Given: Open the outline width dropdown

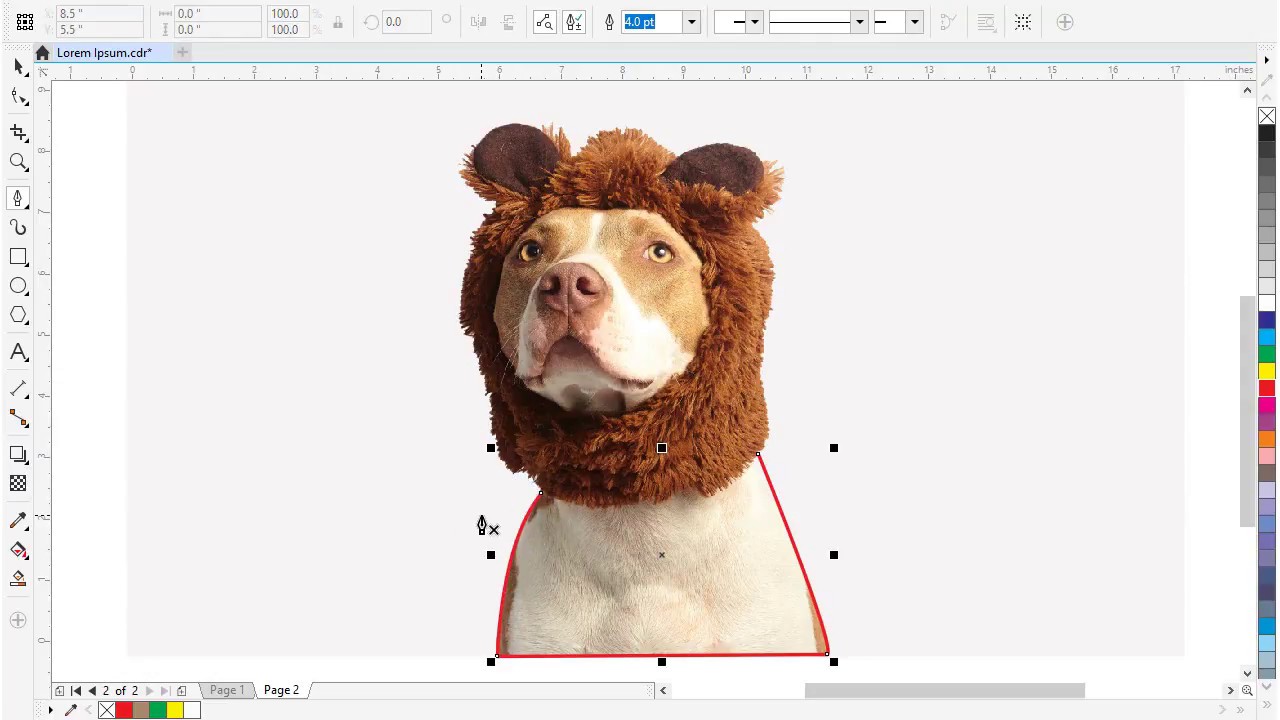Looking at the screenshot, I should pos(691,22).
